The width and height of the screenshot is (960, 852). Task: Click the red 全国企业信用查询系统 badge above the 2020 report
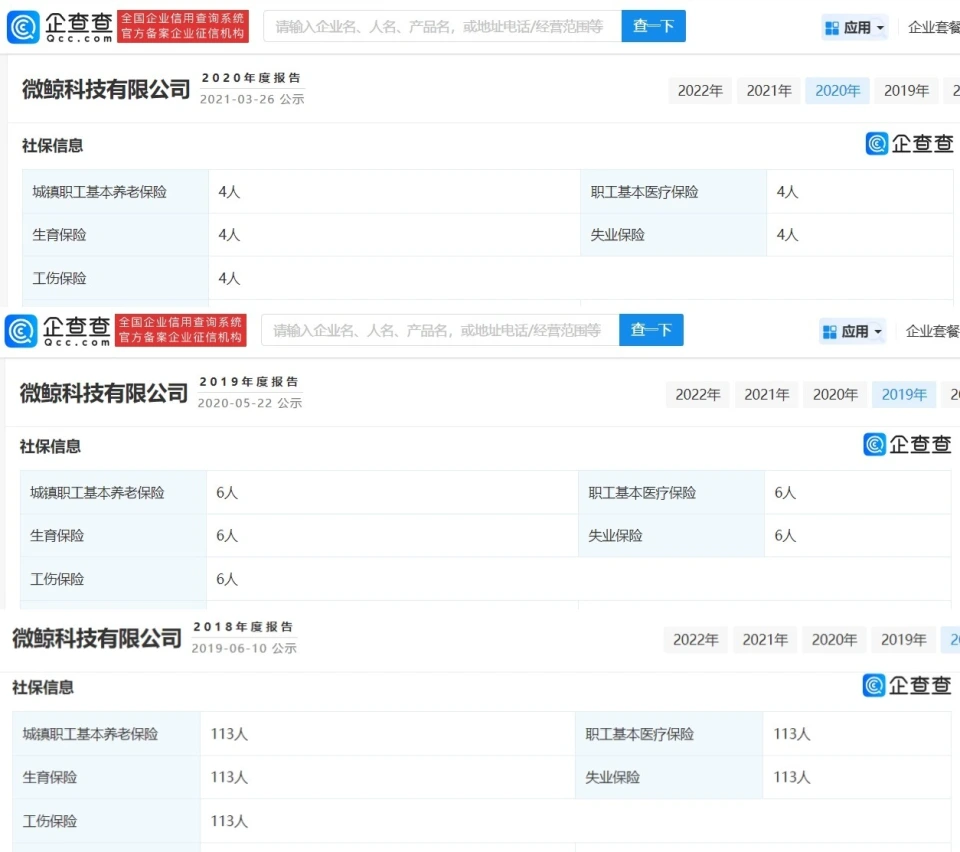[x=182, y=27]
